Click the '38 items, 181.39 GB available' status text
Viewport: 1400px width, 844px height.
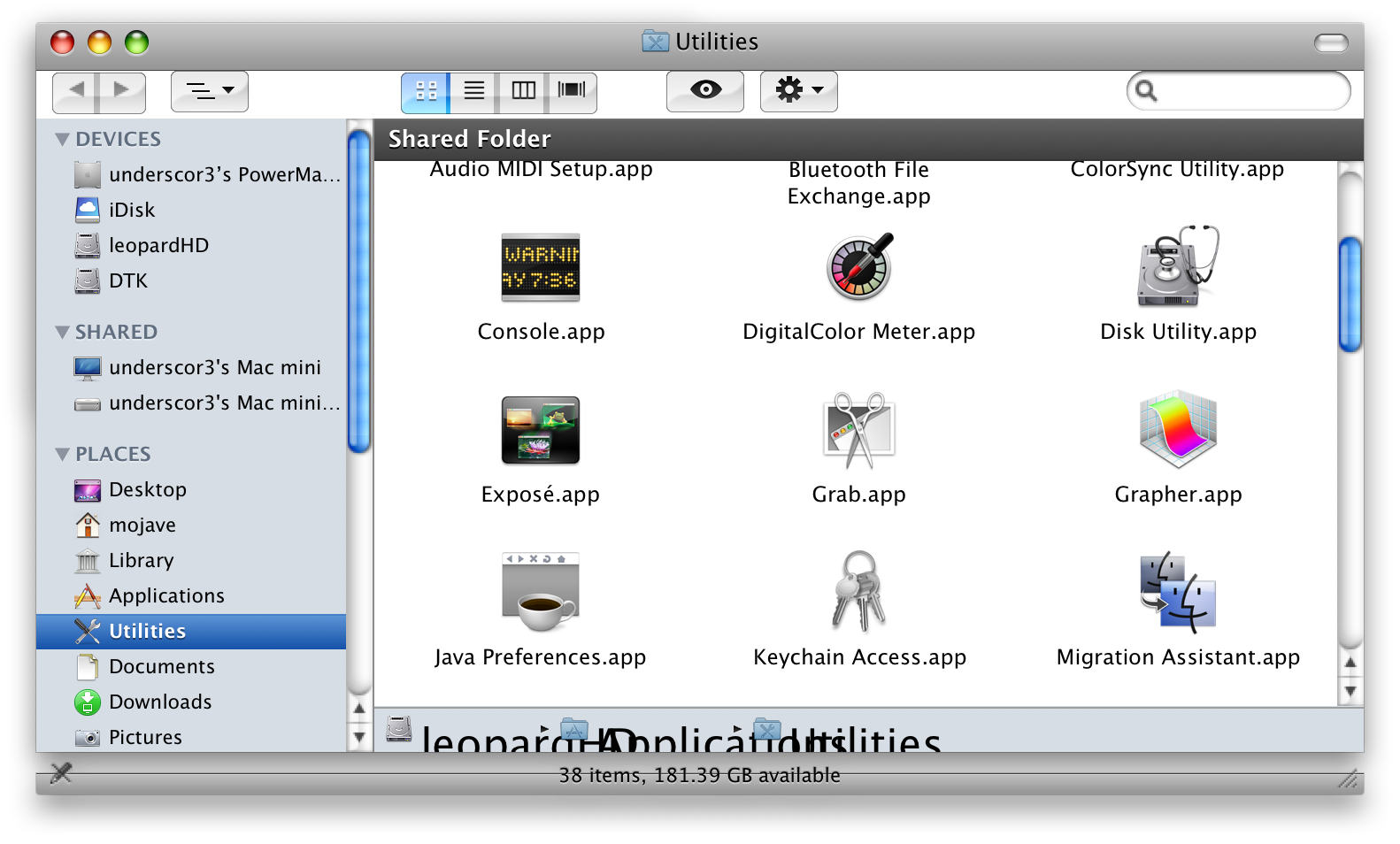click(x=699, y=775)
